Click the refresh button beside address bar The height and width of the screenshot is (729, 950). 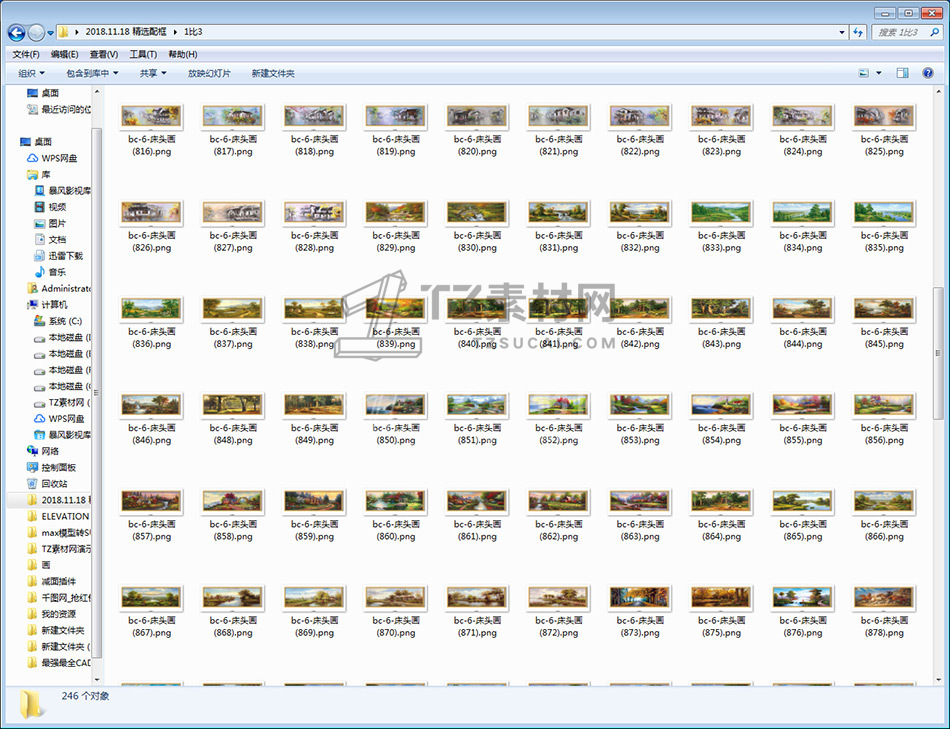click(x=858, y=32)
